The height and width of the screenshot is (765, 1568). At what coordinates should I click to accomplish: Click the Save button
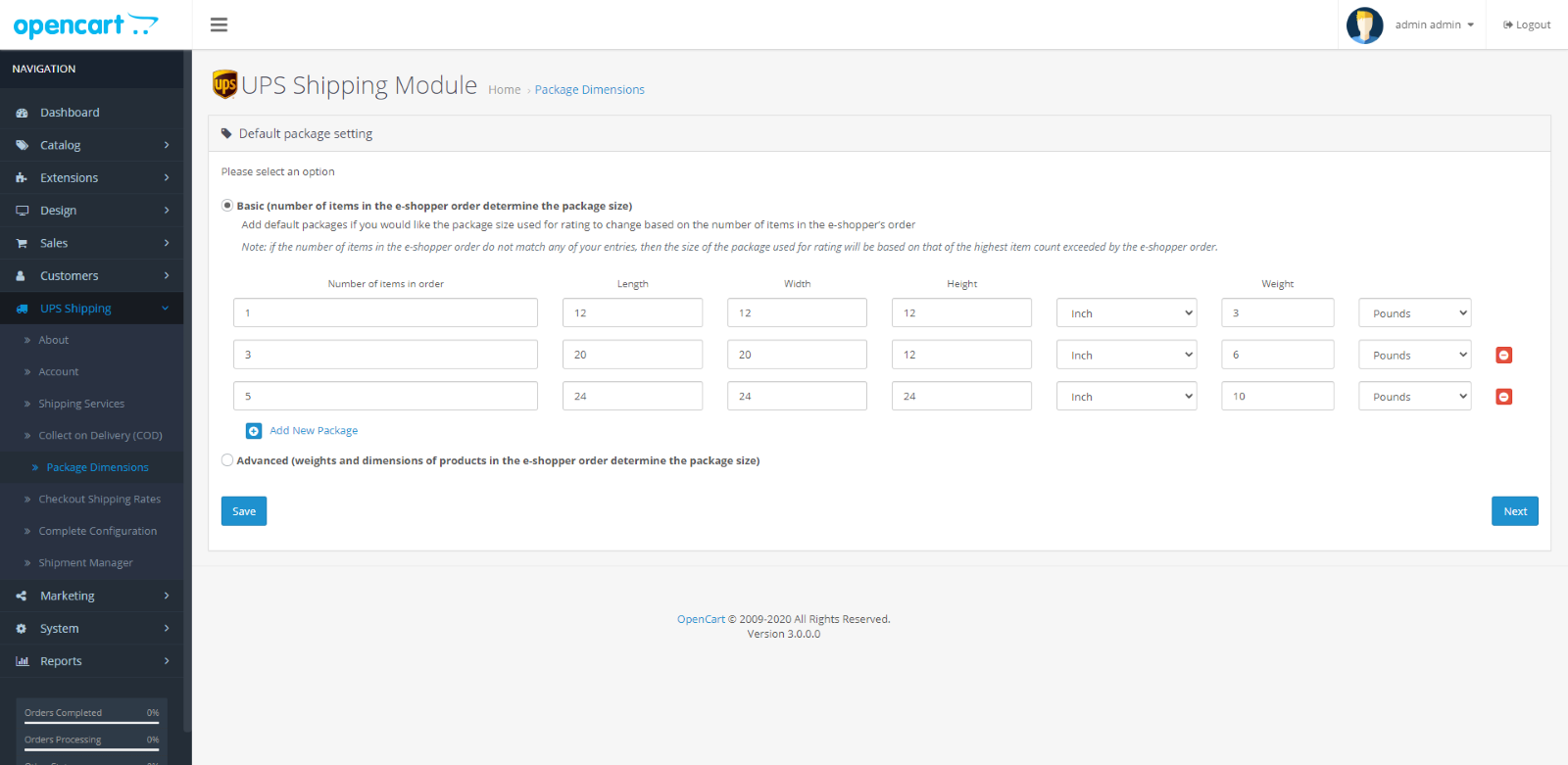pos(244,511)
